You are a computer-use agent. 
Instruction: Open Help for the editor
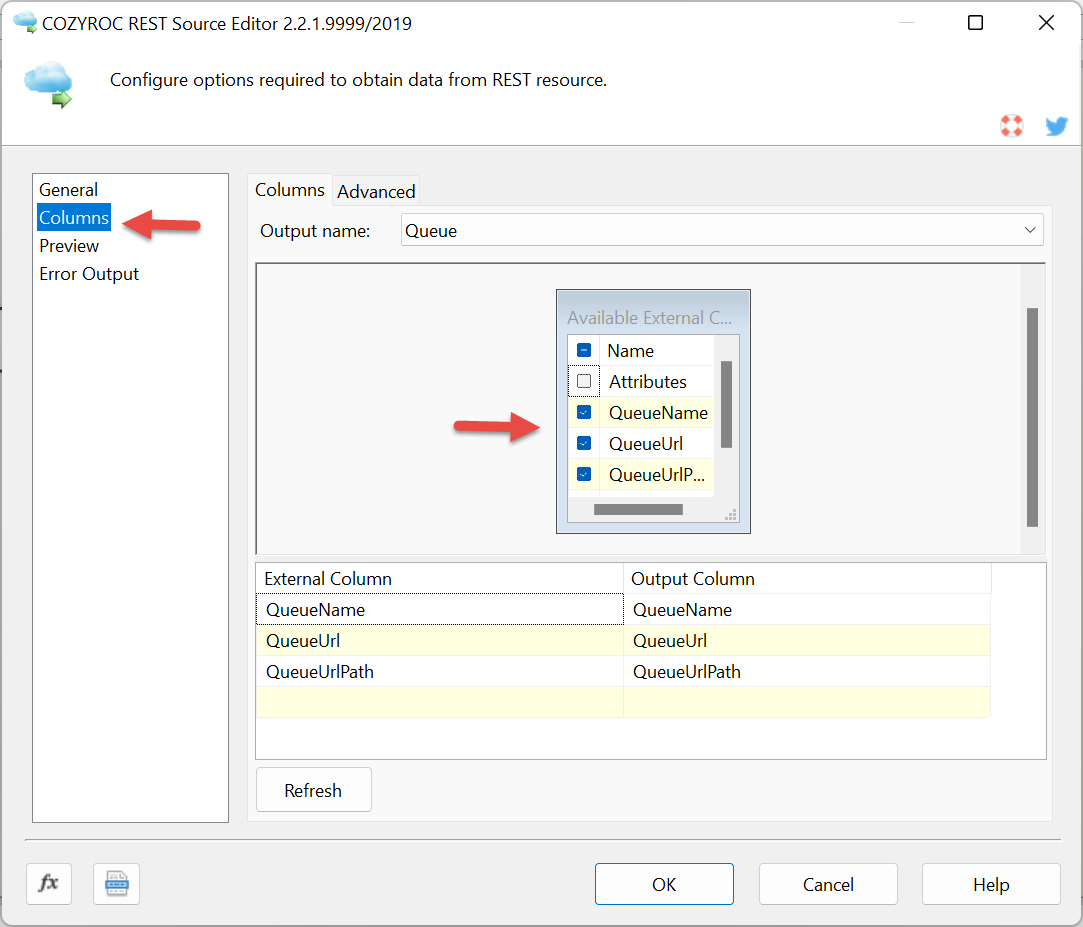991,884
